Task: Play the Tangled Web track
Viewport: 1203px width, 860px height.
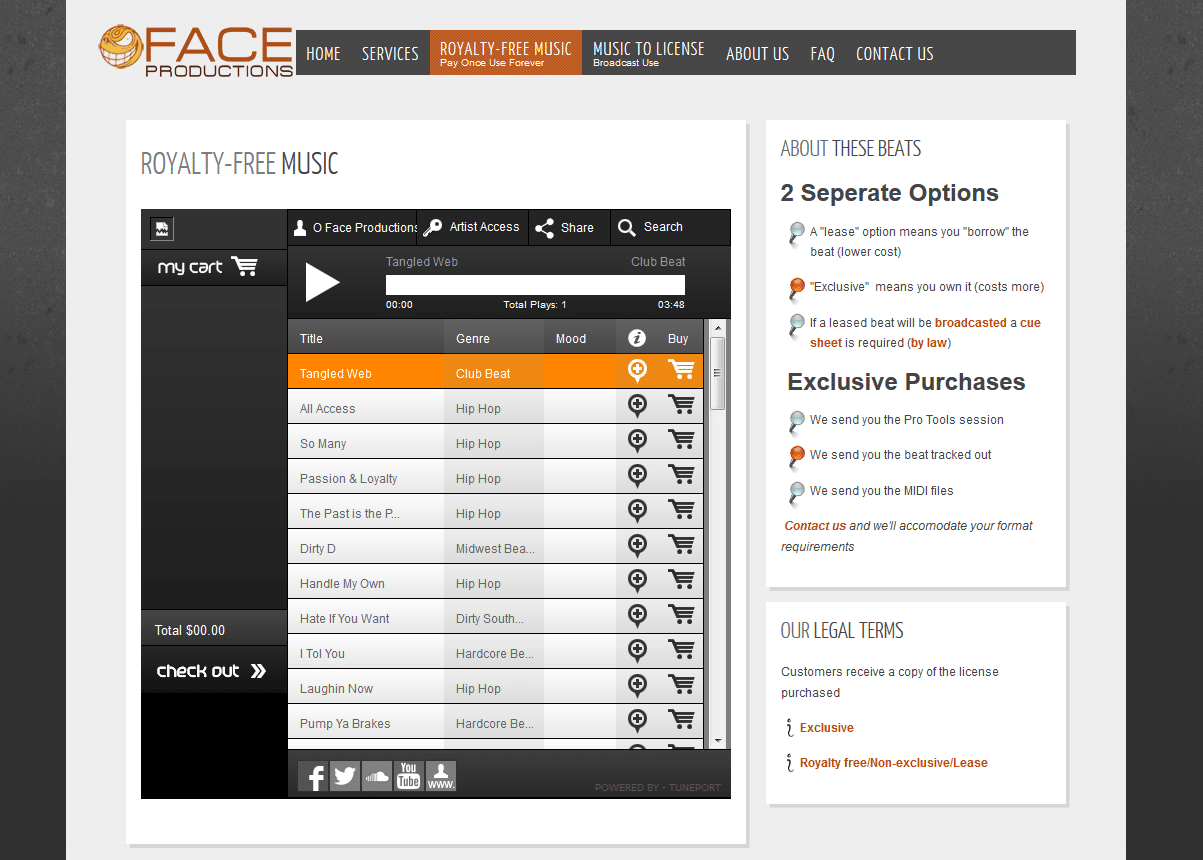Action: (x=322, y=282)
